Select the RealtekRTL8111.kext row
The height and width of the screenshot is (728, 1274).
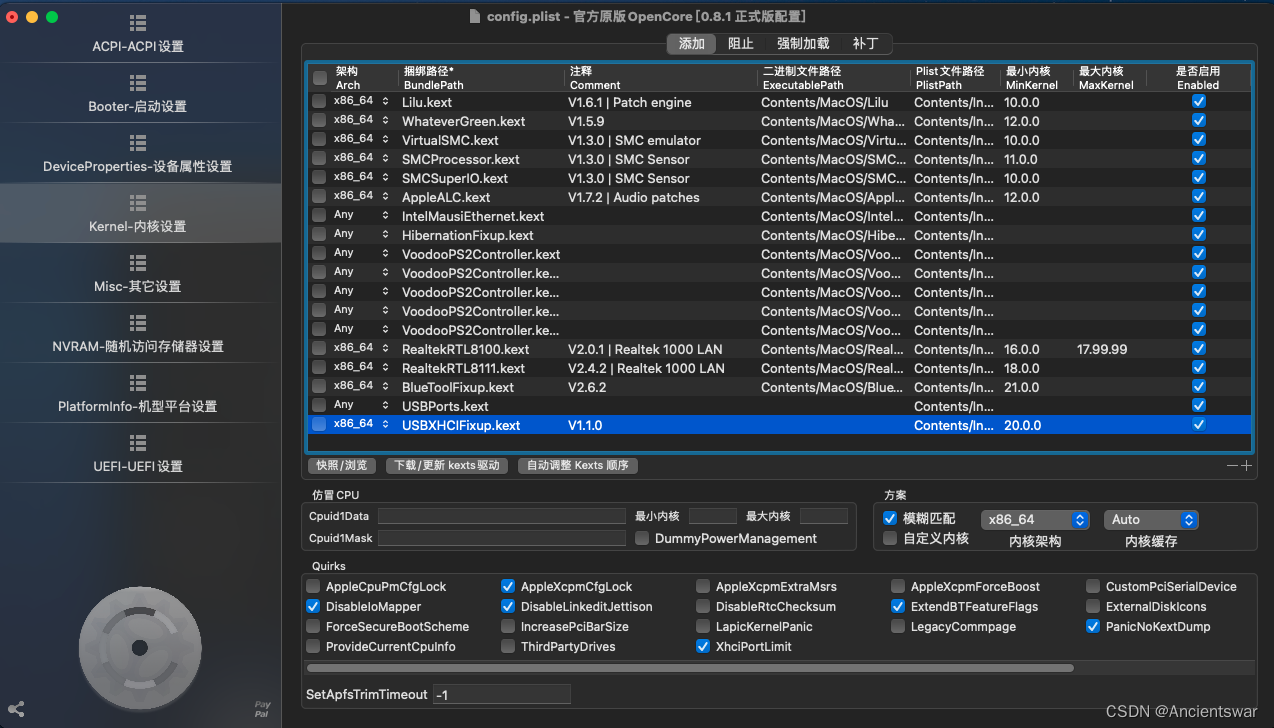click(780, 368)
